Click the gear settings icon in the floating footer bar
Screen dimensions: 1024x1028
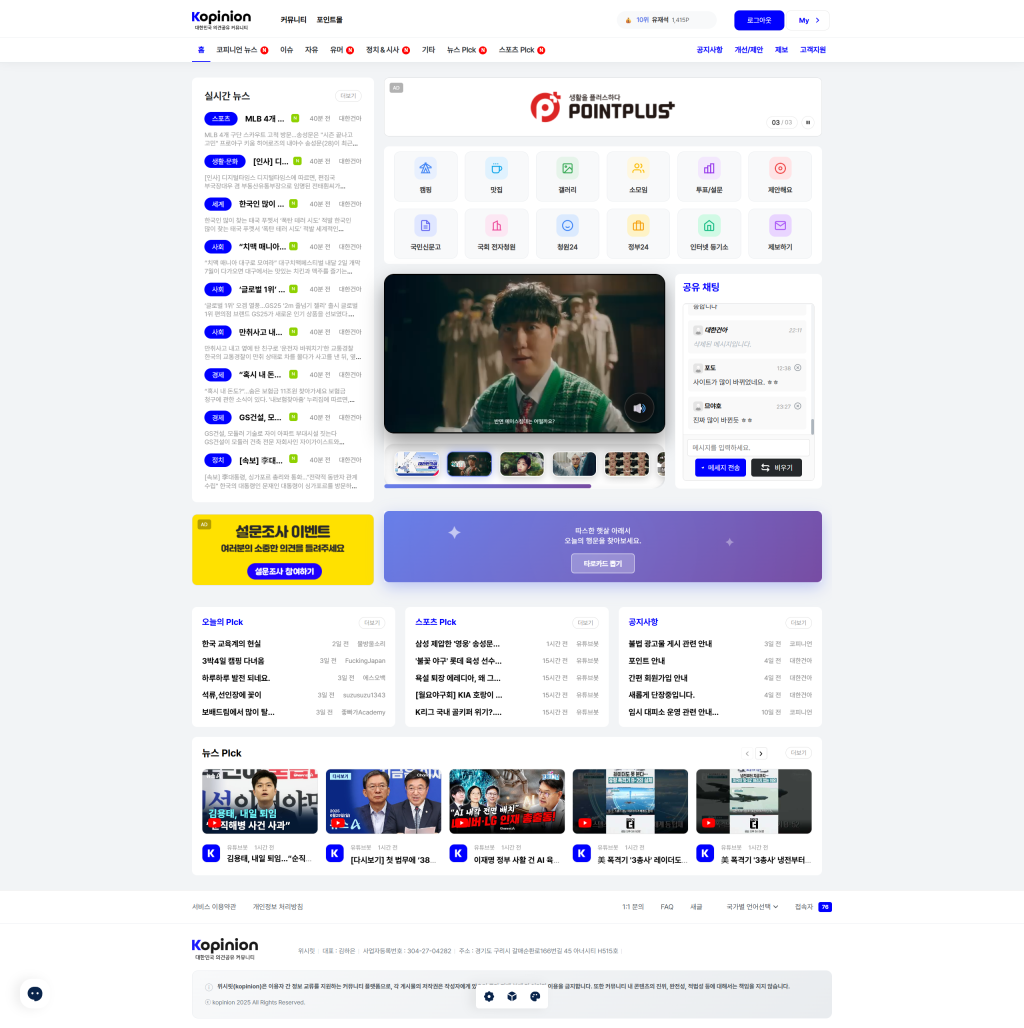tap(489, 997)
